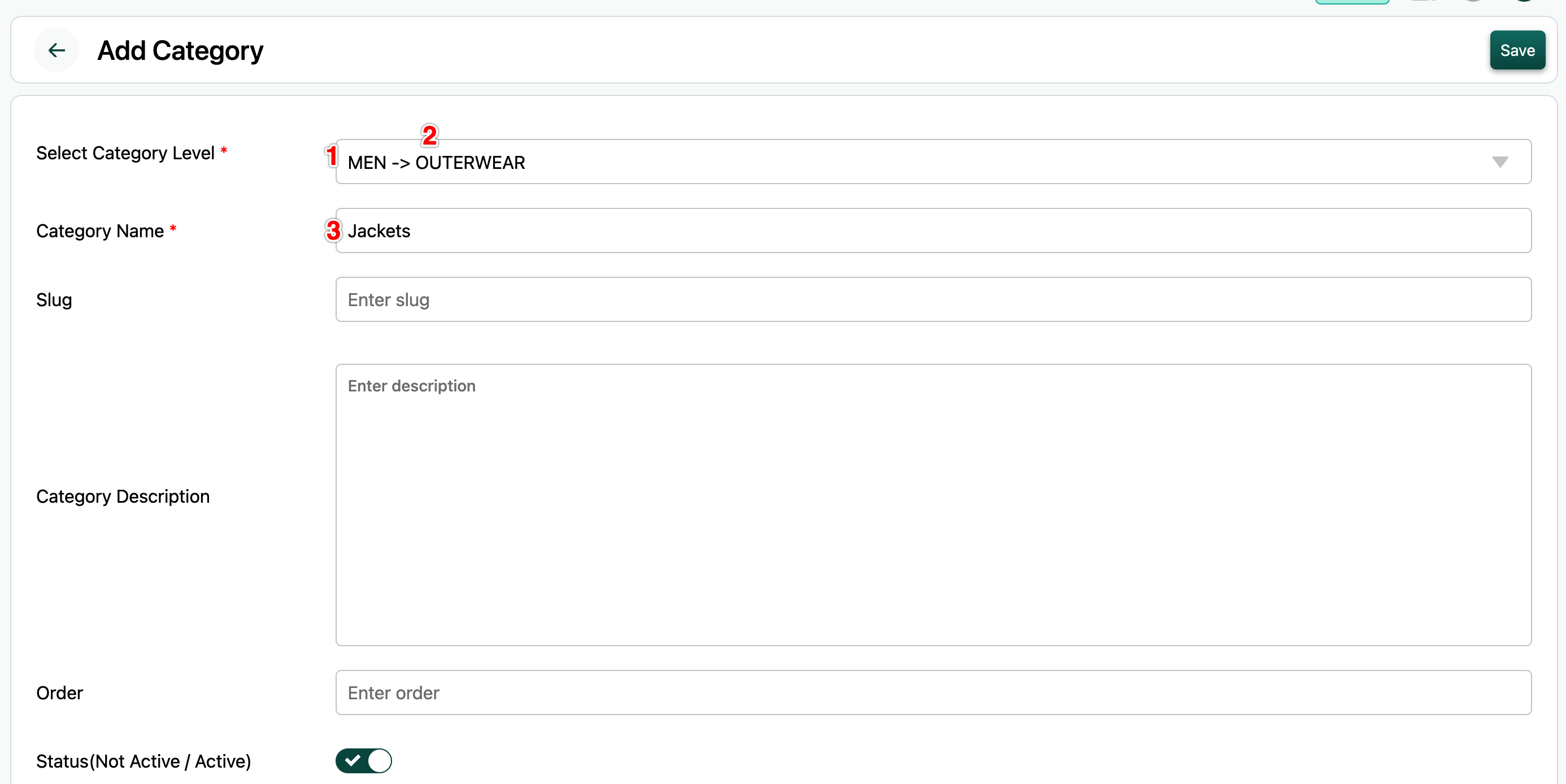
Task: Click the light green button at top edge
Action: (x=1351, y=2)
